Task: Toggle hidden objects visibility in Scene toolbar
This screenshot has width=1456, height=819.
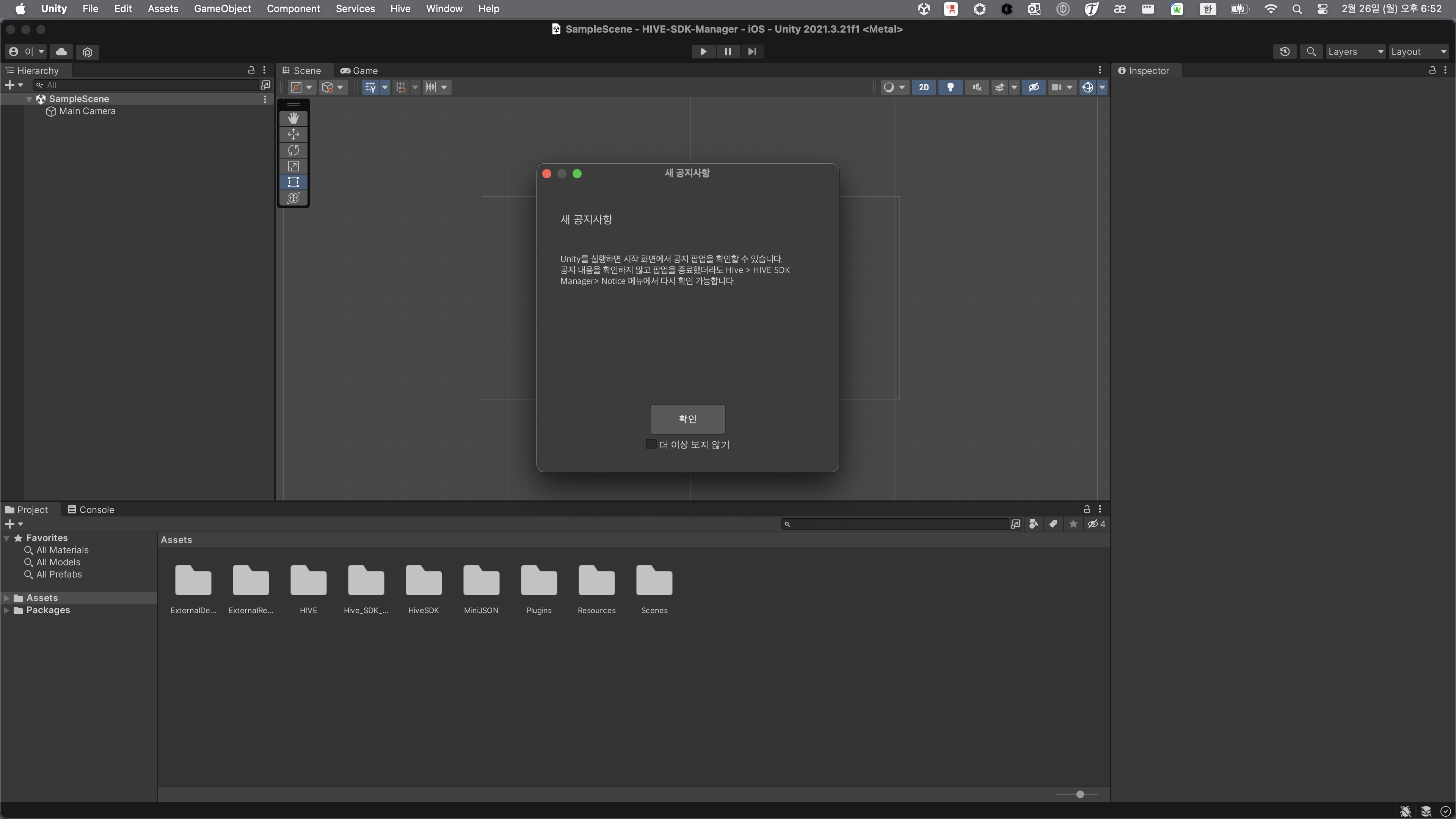Action: click(1034, 87)
